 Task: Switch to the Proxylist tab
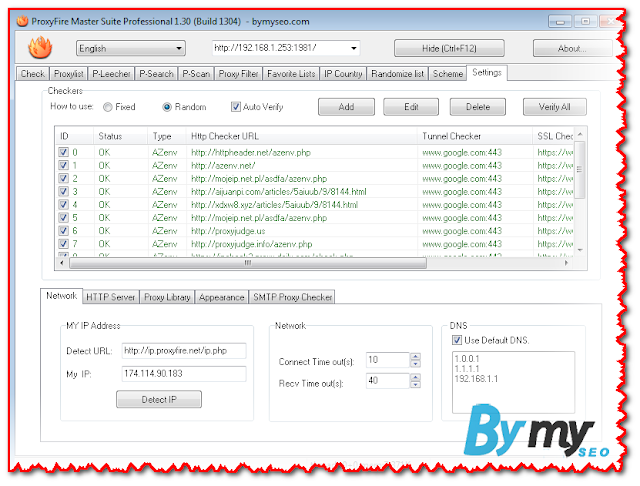point(69,74)
